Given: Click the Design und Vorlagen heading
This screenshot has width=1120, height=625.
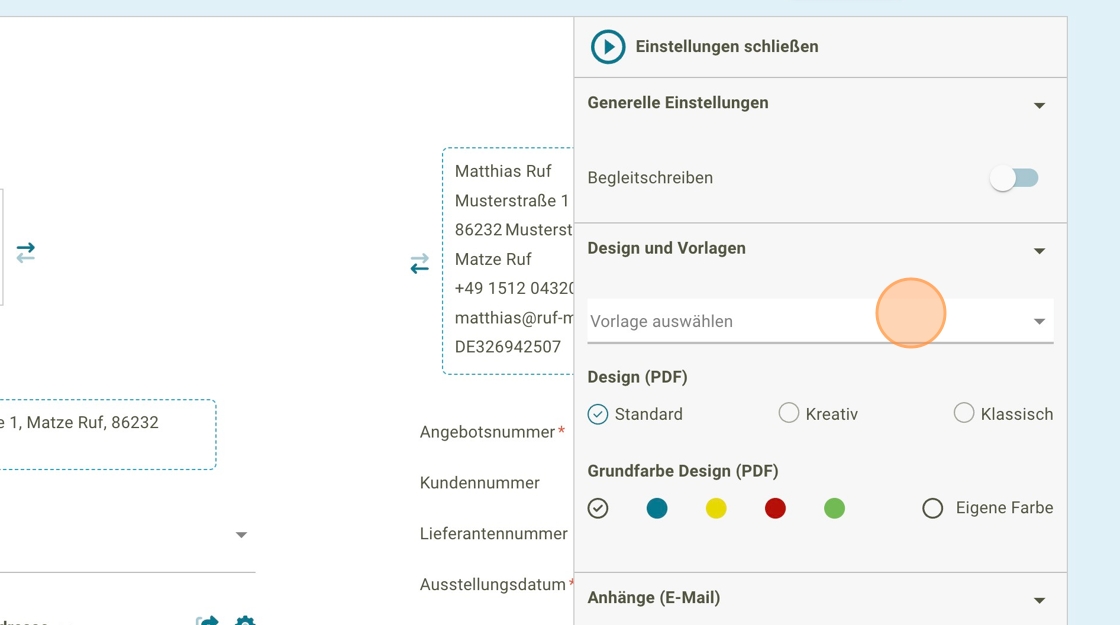Looking at the screenshot, I should tap(666, 249).
